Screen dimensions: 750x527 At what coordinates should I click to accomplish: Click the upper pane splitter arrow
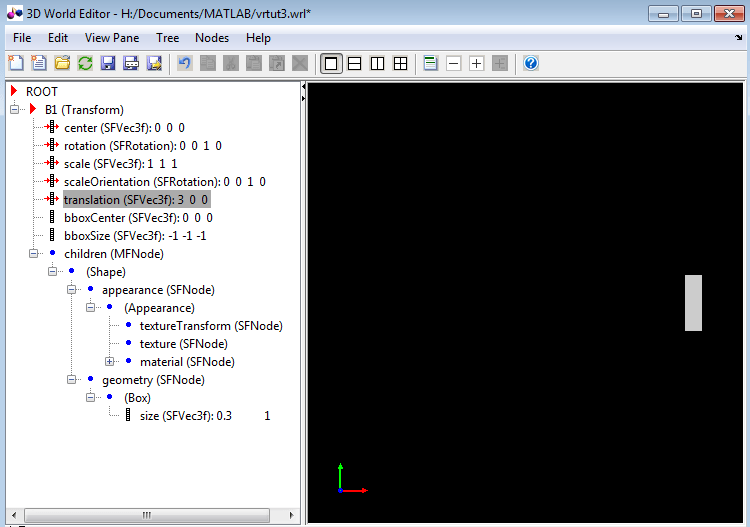303,87
